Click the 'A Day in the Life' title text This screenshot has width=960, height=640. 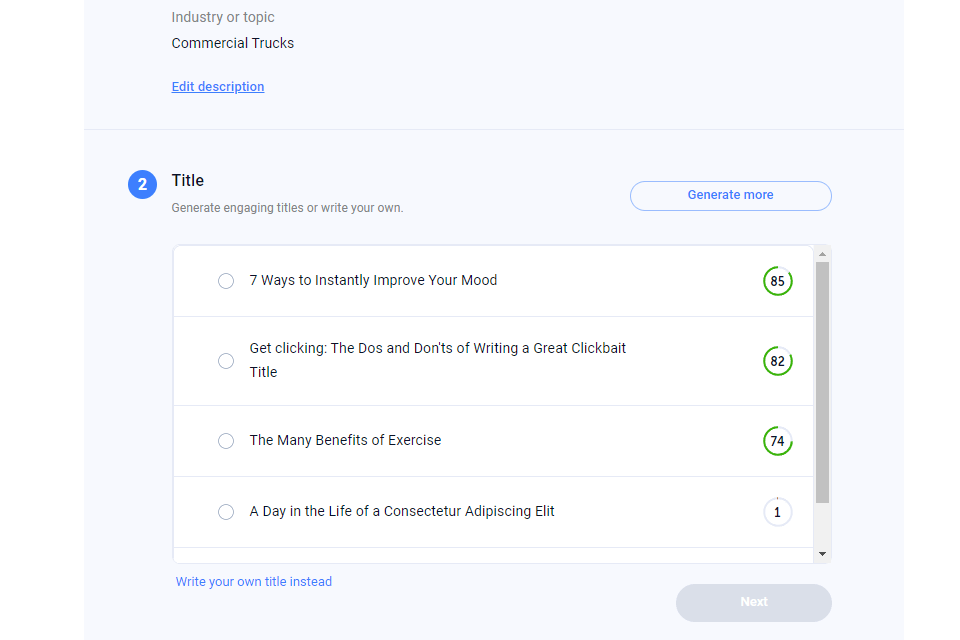point(402,511)
